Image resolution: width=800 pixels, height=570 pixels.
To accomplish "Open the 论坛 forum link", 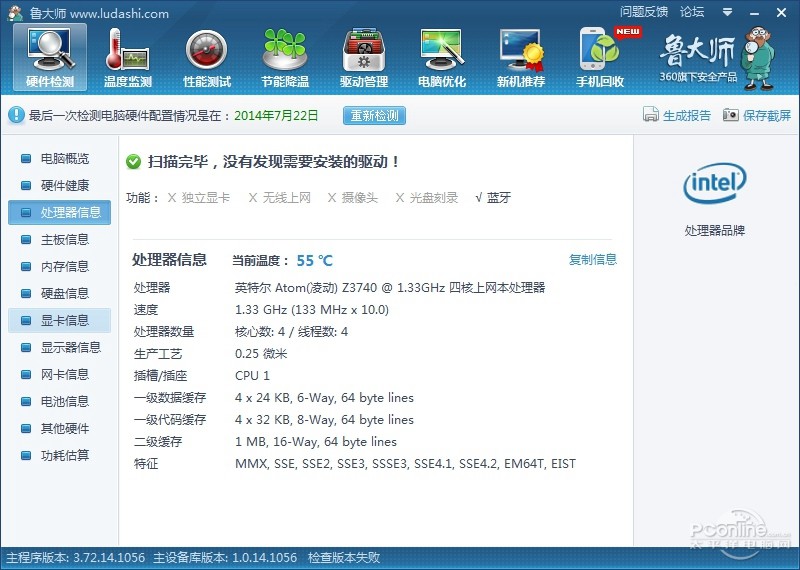I will tap(692, 12).
